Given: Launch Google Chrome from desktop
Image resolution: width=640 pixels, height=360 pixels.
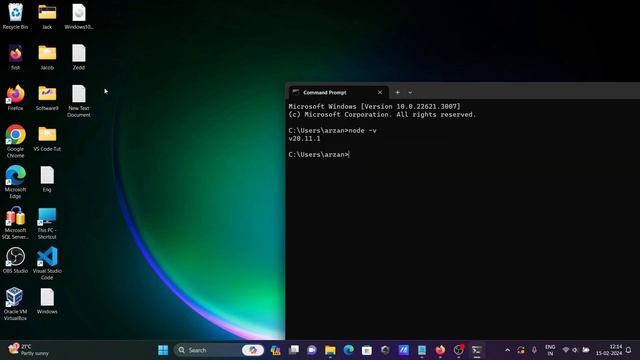Looking at the screenshot, I should (16, 141).
